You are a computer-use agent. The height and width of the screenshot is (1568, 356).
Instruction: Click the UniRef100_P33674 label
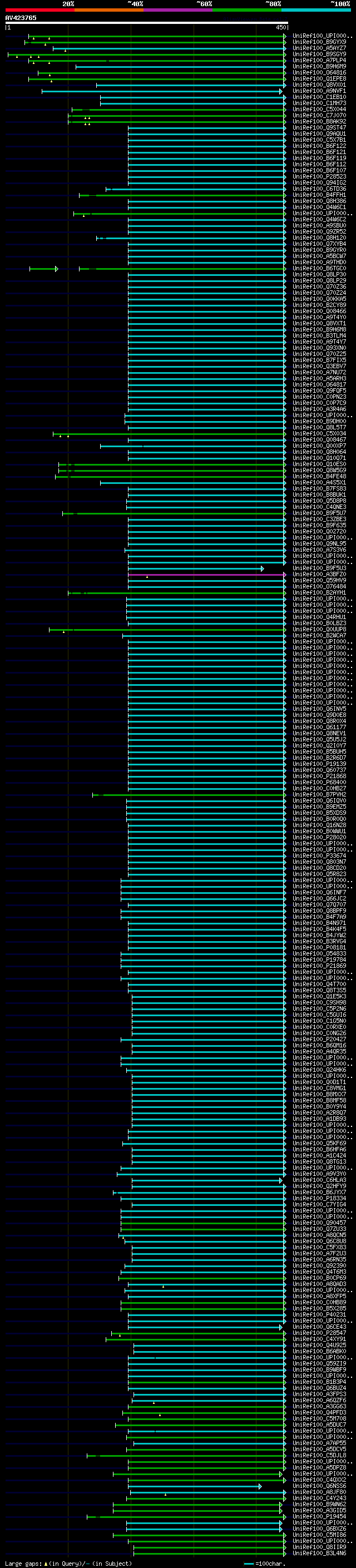tap(319, 856)
